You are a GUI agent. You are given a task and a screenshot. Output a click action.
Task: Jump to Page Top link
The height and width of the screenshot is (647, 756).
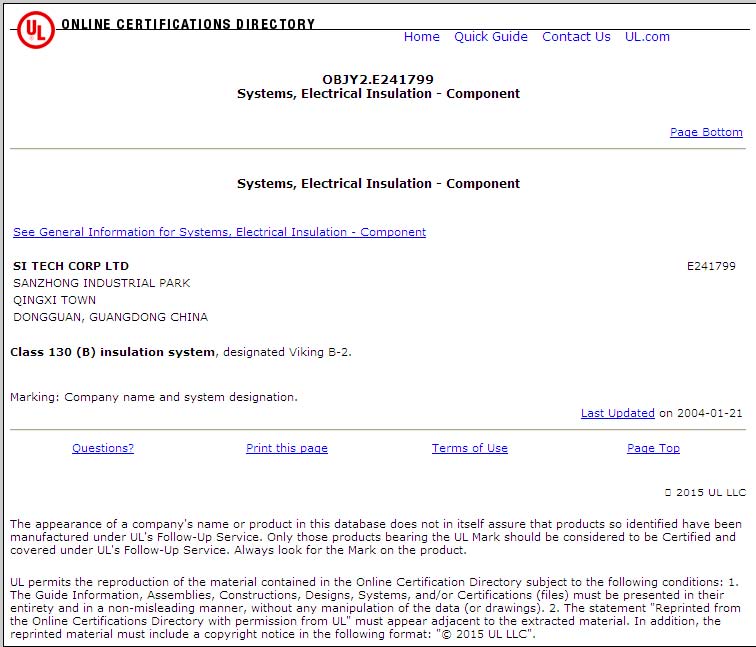coord(653,448)
